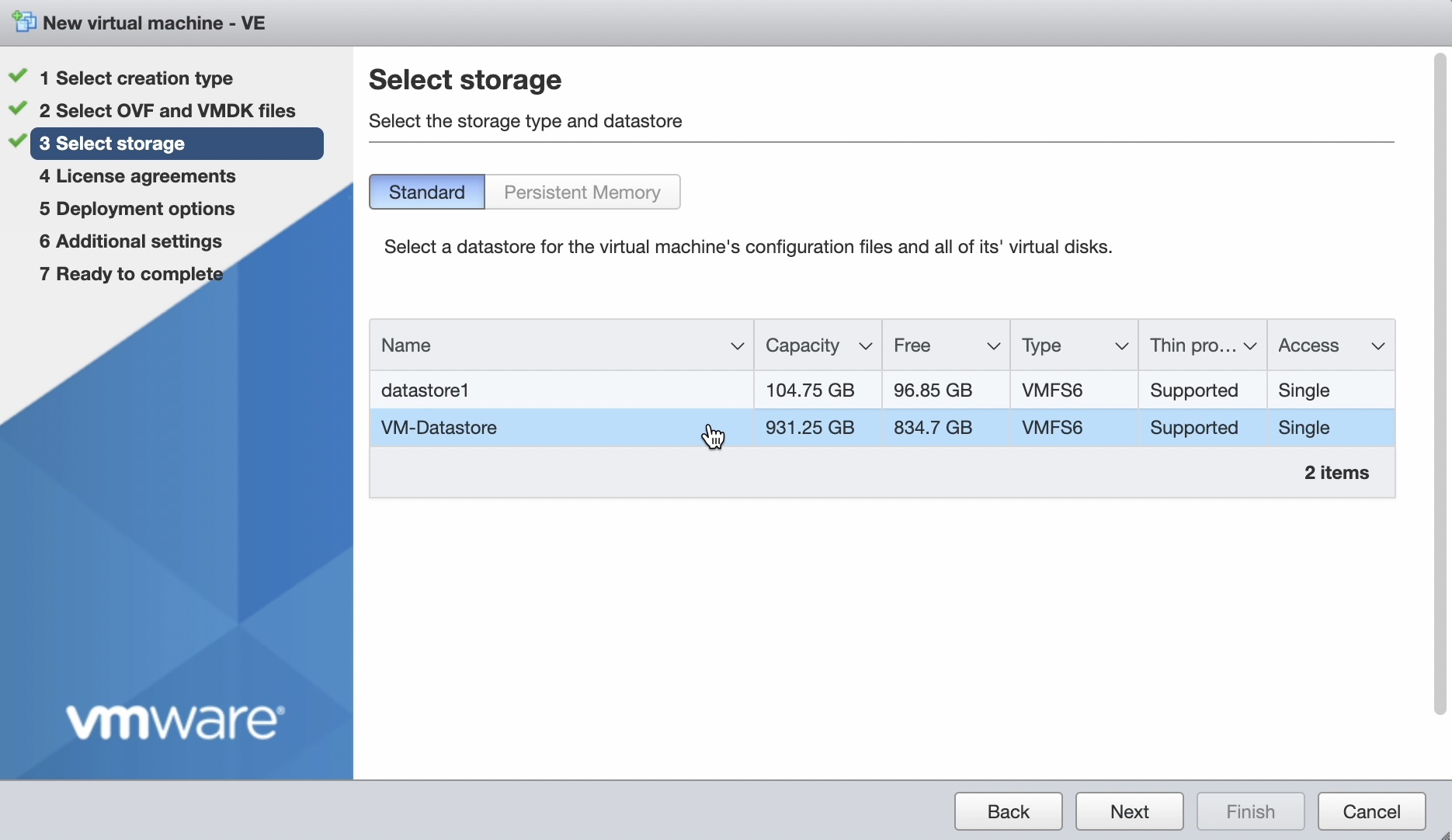Expand the Type column menu chevron
Image resolution: width=1452 pixels, height=840 pixels.
pos(1121,346)
